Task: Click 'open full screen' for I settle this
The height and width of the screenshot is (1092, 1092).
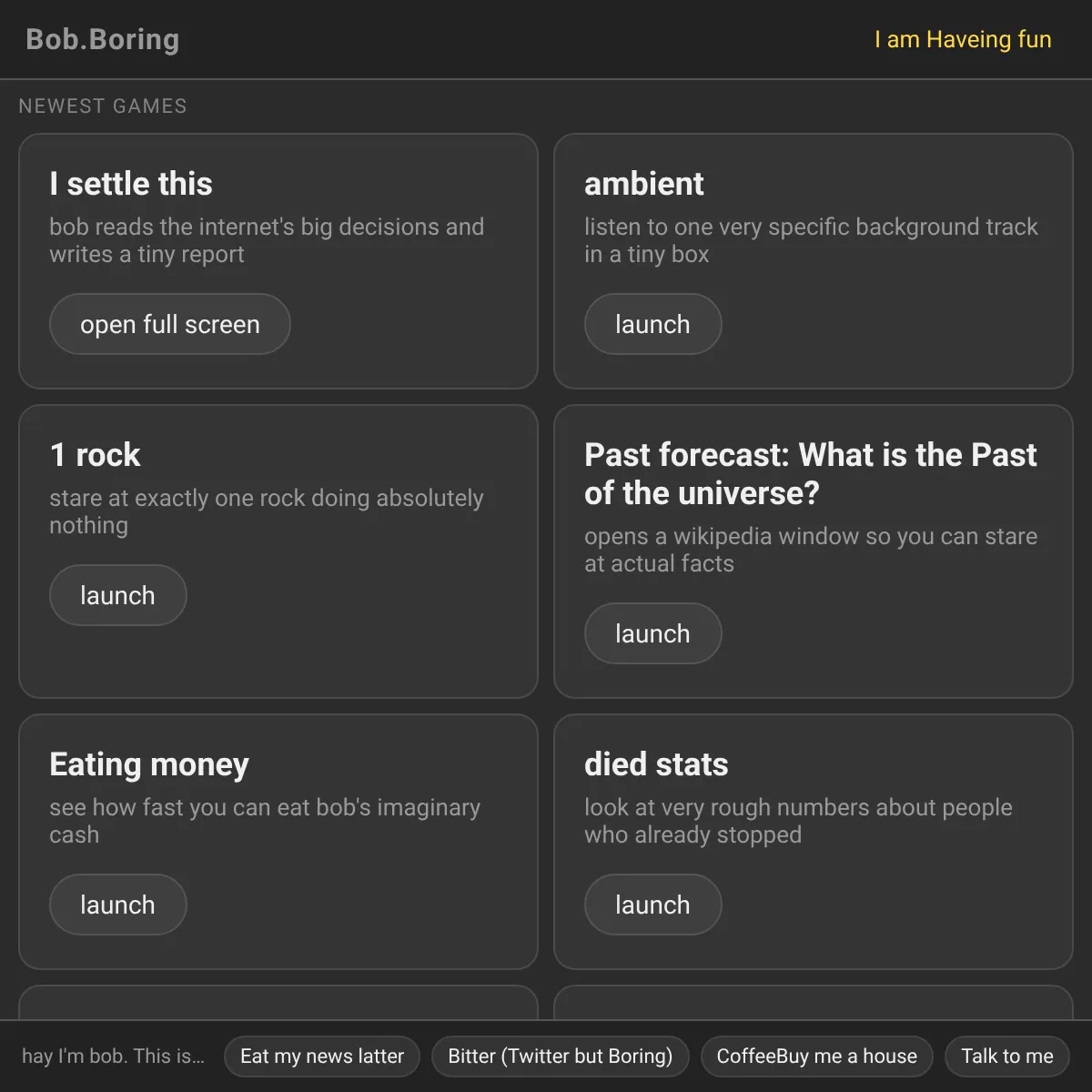Action: tap(170, 324)
